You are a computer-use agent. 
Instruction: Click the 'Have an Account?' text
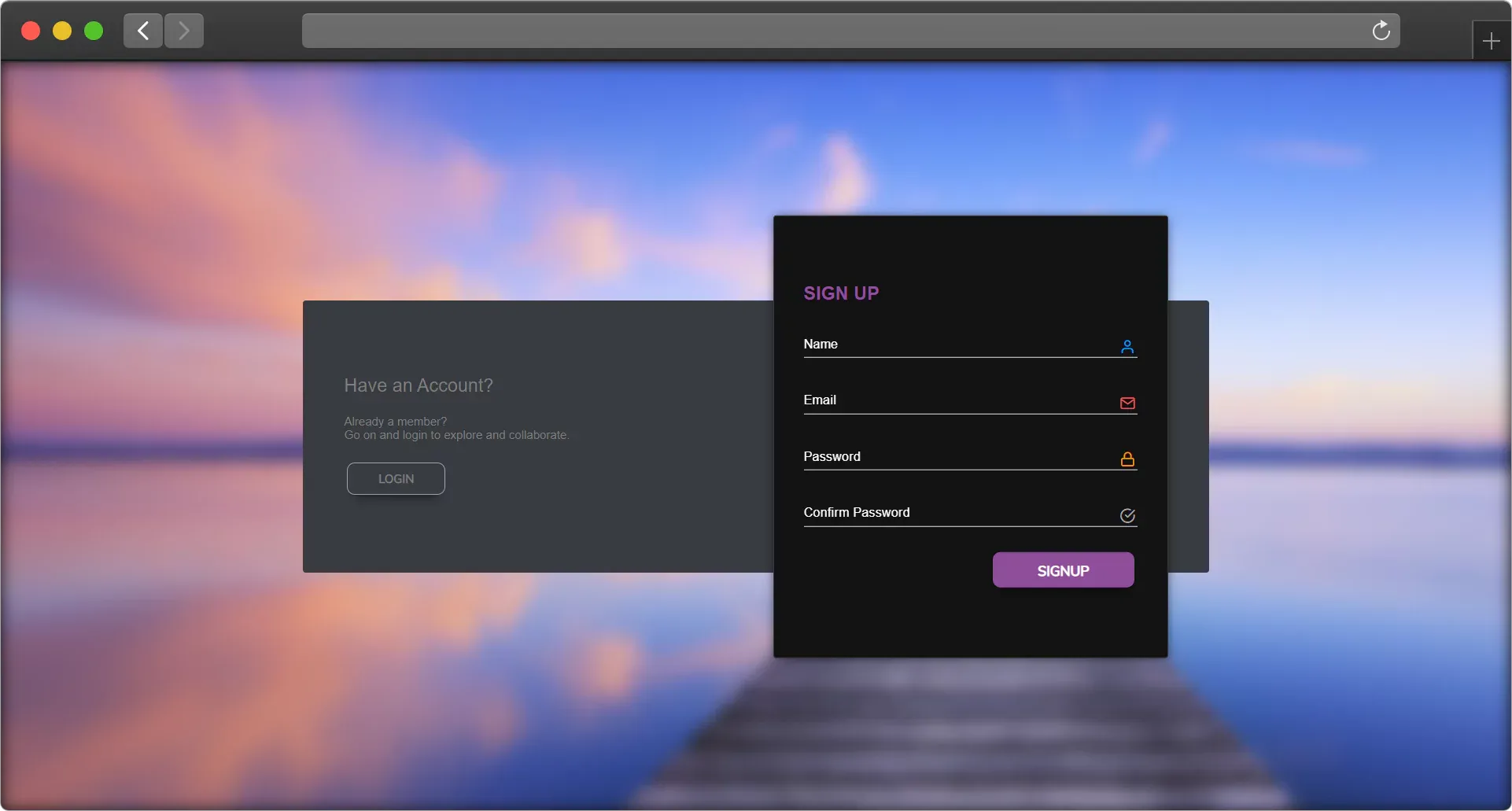(x=419, y=385)
